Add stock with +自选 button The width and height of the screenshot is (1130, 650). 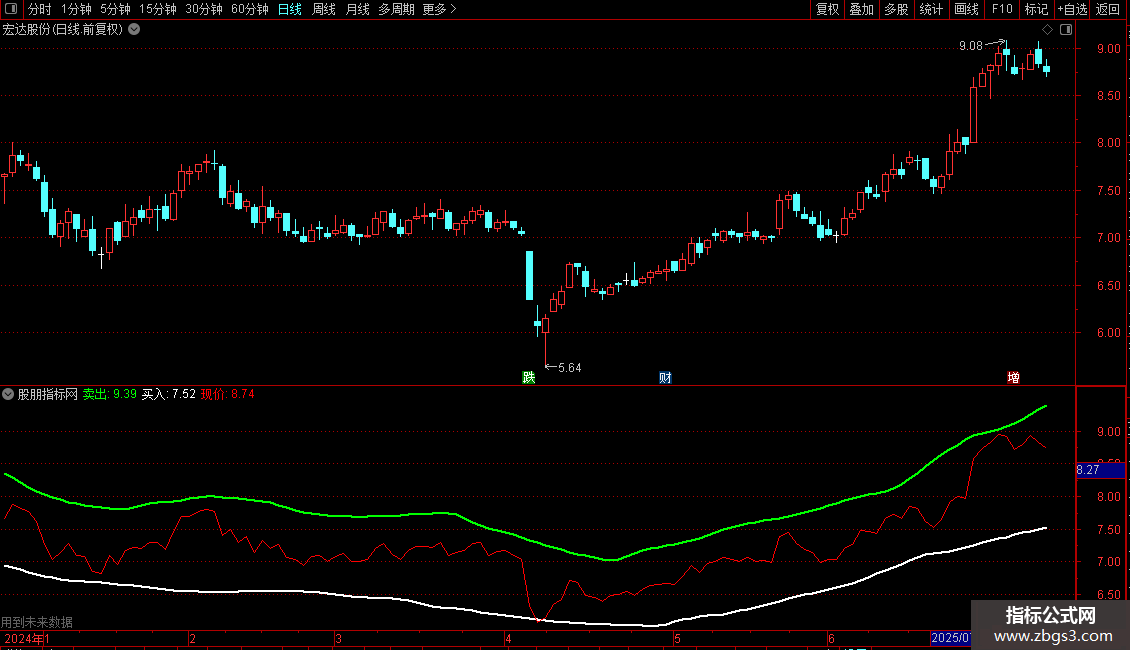pyautogui.click(x=1072, y=9)
